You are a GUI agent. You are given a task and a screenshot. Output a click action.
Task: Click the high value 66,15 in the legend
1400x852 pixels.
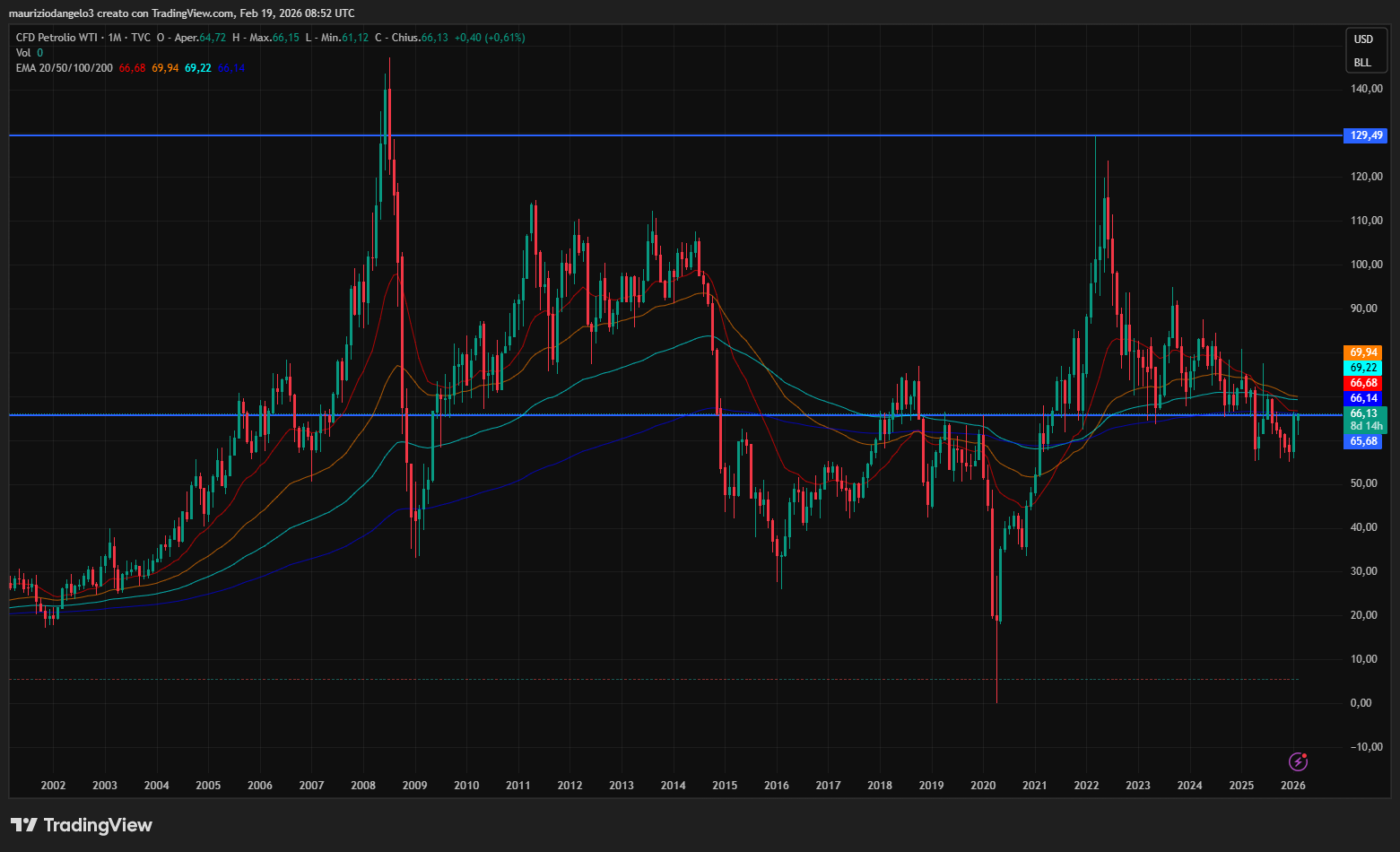(x=286, y=38)
